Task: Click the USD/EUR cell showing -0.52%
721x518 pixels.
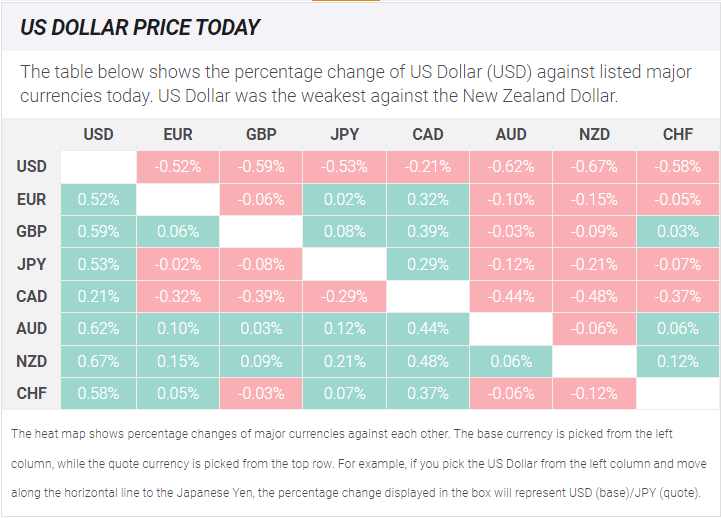Action: [177, 167]
